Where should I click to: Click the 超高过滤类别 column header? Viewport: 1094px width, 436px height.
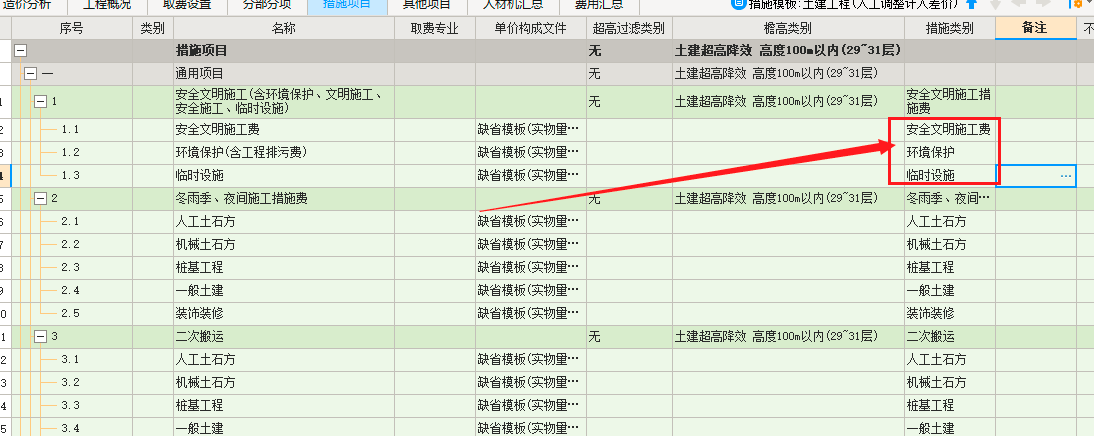[x=629, y=29]
